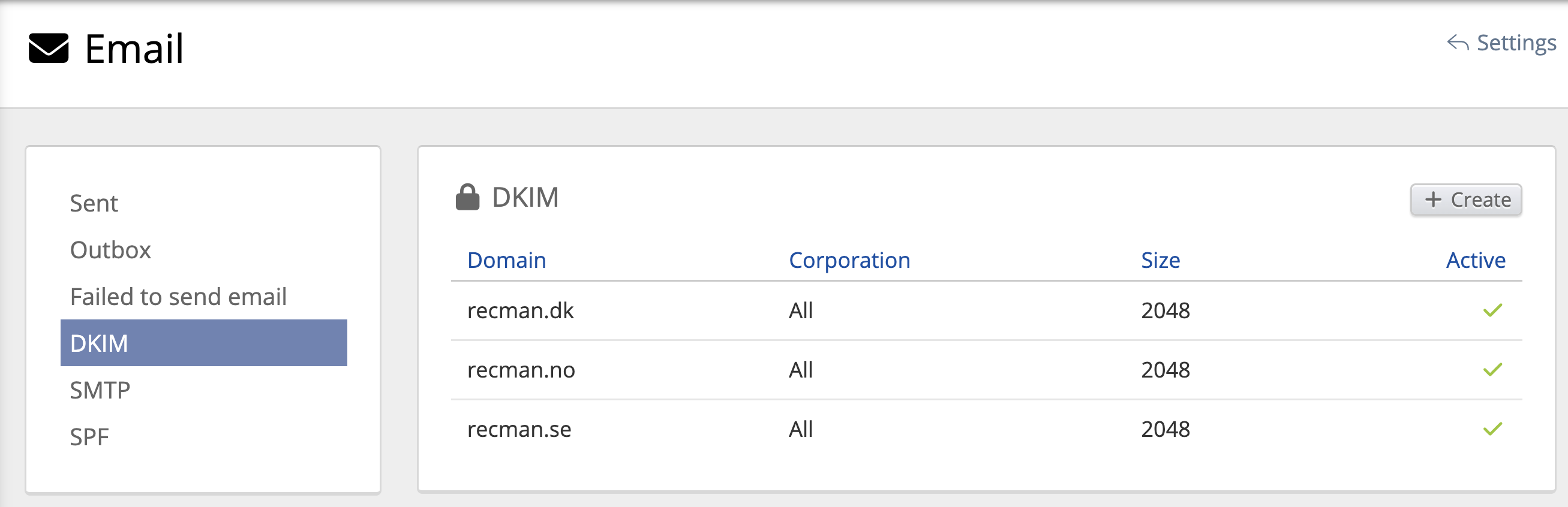
Task: Open the SPF section
Action: pyautogui.click(x=204, y=436)
